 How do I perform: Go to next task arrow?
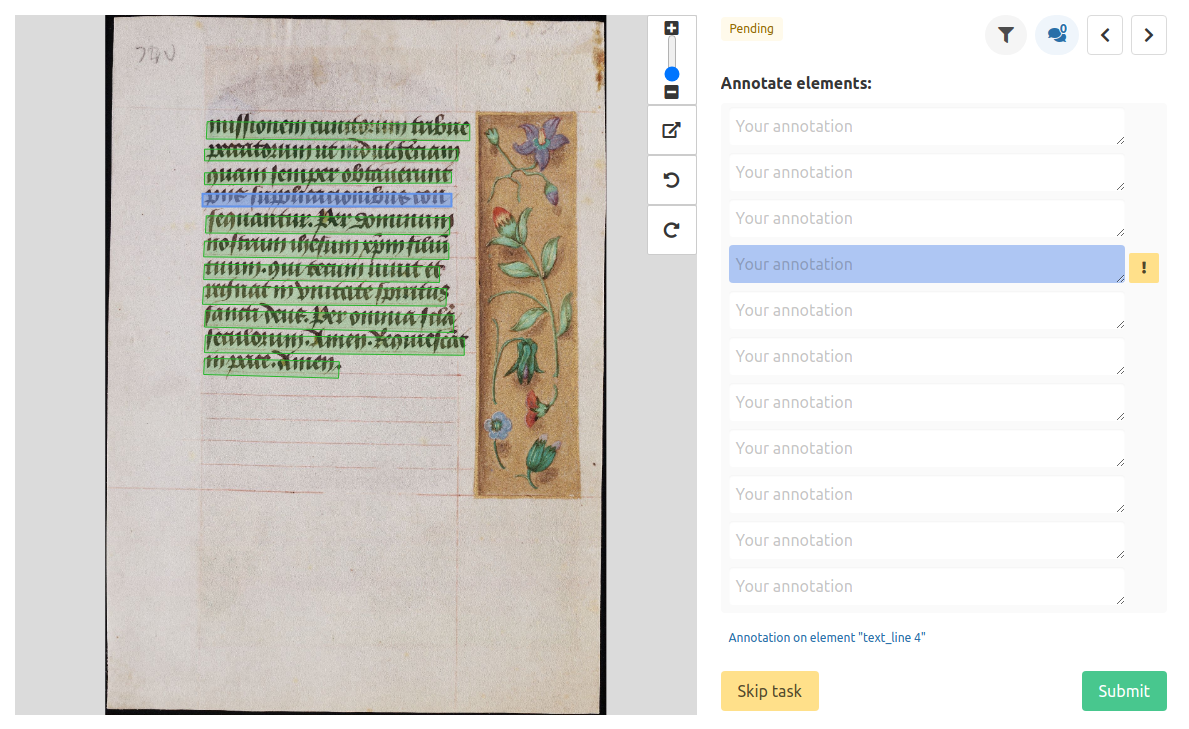point(1149,35)
